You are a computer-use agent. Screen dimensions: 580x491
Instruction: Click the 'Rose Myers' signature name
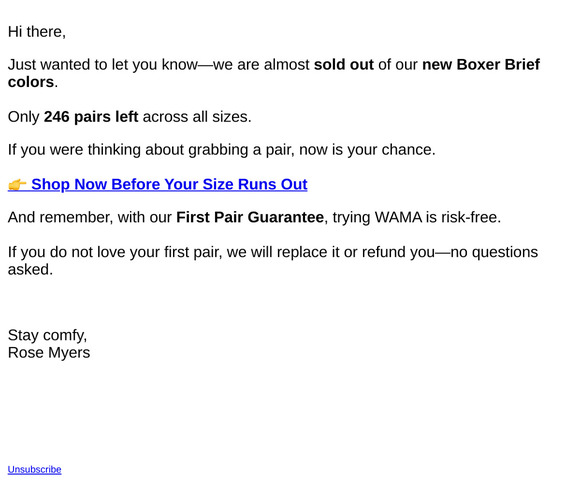[49, 353]
